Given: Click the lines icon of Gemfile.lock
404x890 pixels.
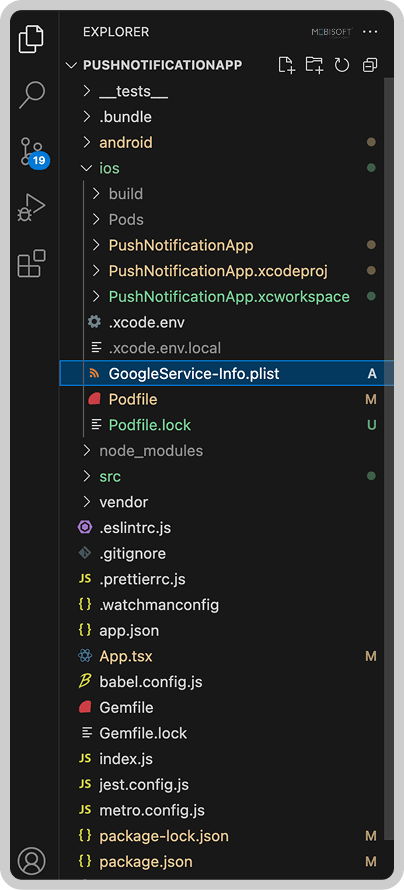Looking at the screenshot, I should click(86, 733).
